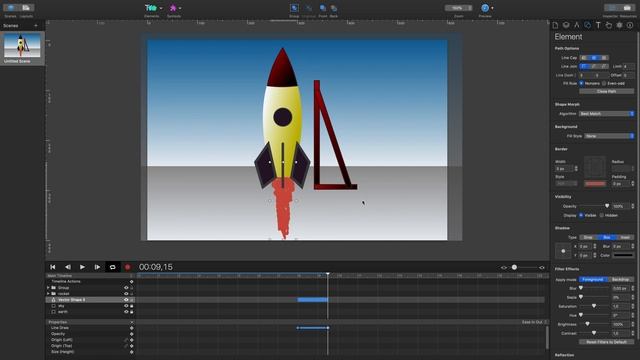The image size is (640, 360).
Task: Select Backdrop filter apply mode
Action: click(x=620, y=280)
